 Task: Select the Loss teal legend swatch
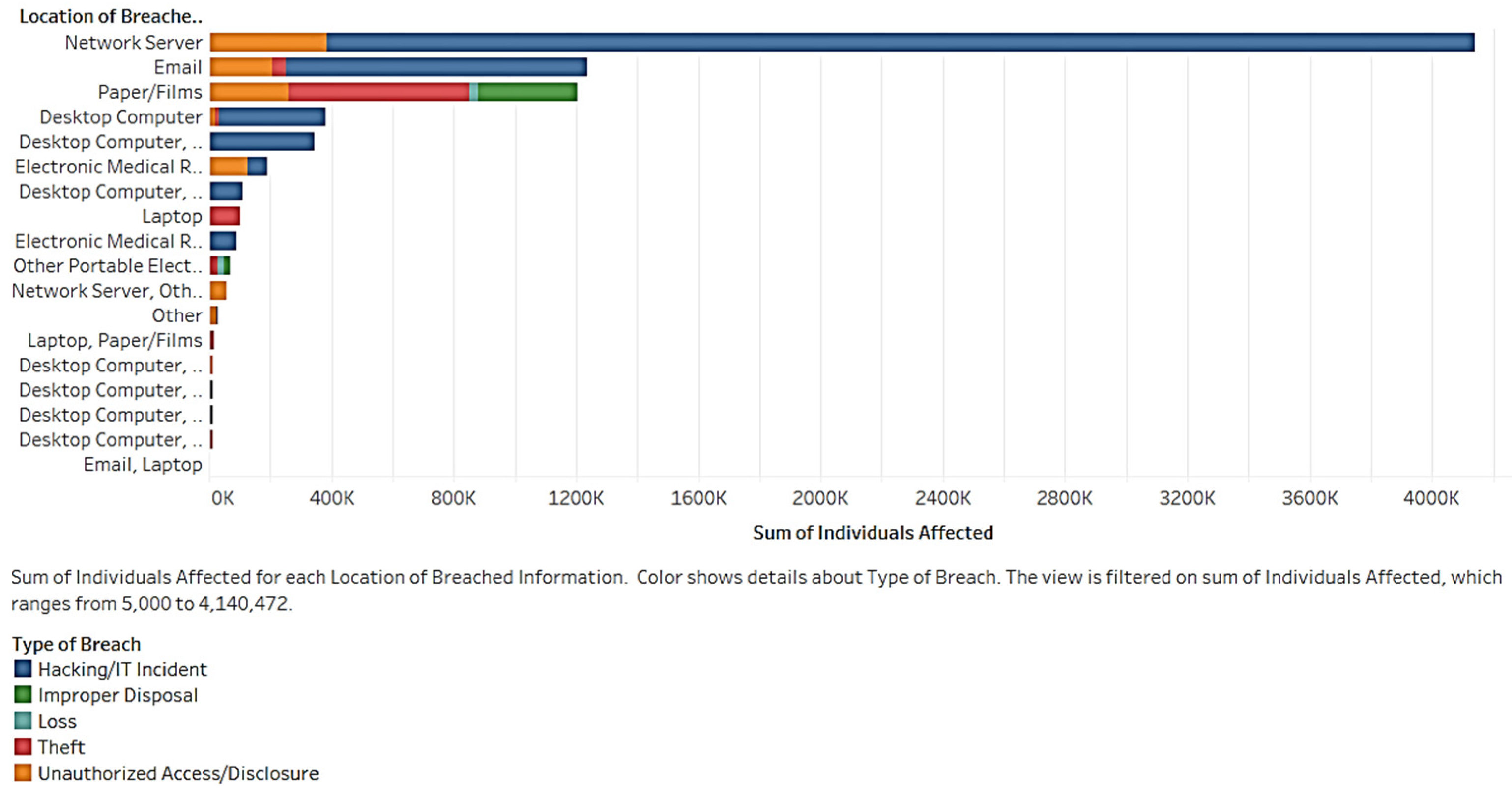point(23,720)
